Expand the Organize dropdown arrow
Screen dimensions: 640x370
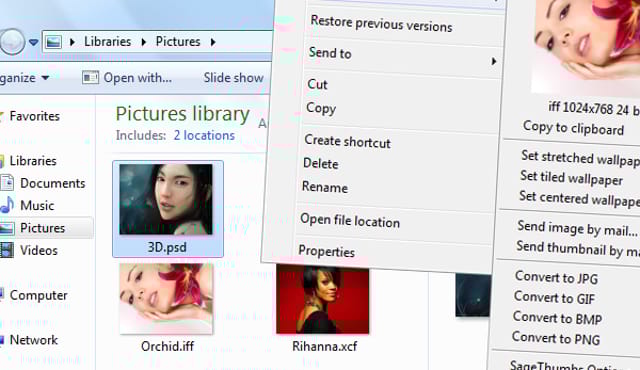[x=45, y=78]
